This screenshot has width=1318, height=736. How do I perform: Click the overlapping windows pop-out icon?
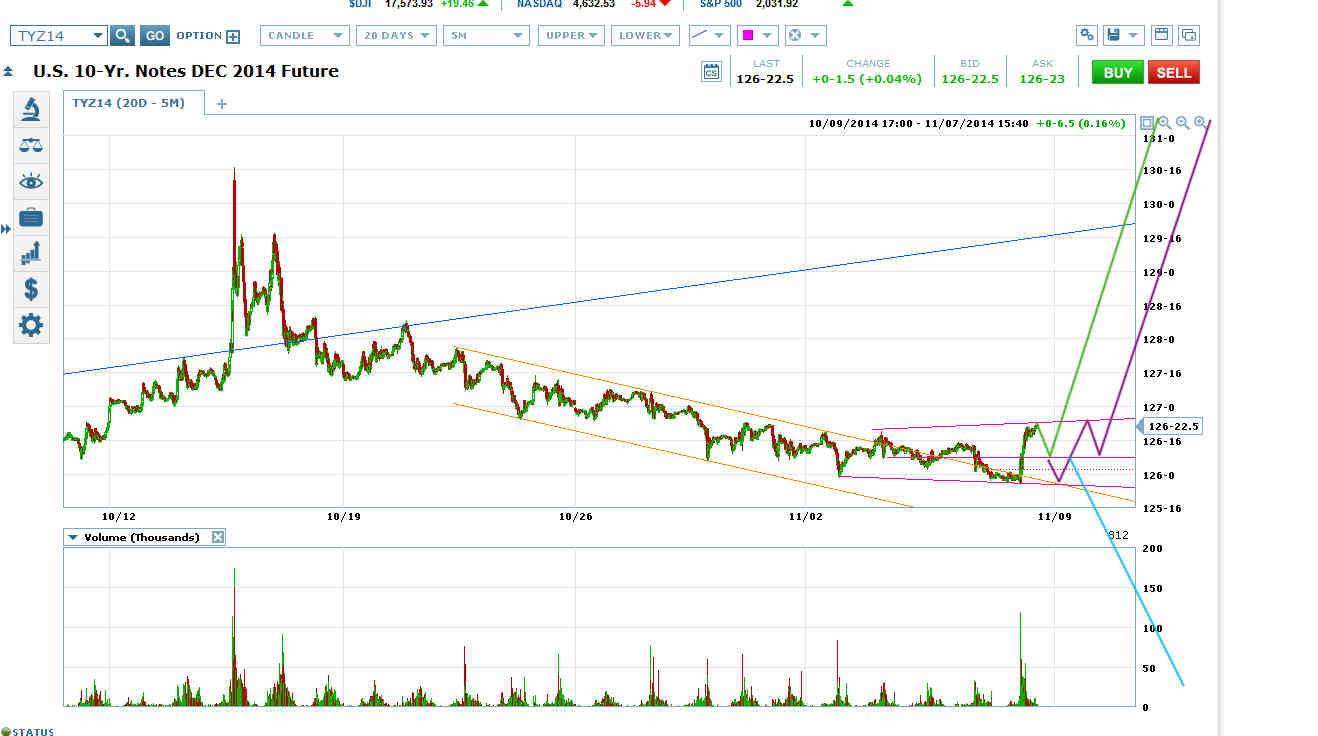[1189, 35]
